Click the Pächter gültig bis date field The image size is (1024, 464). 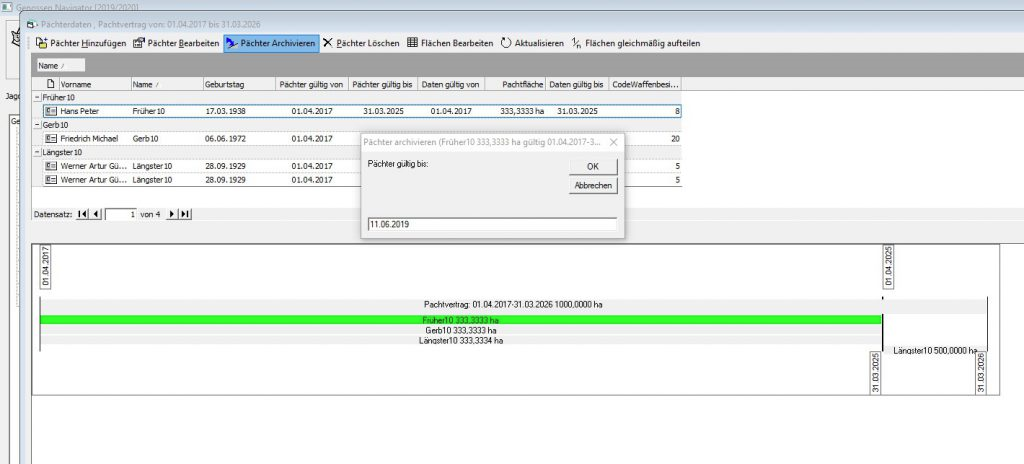coord(491,225)
